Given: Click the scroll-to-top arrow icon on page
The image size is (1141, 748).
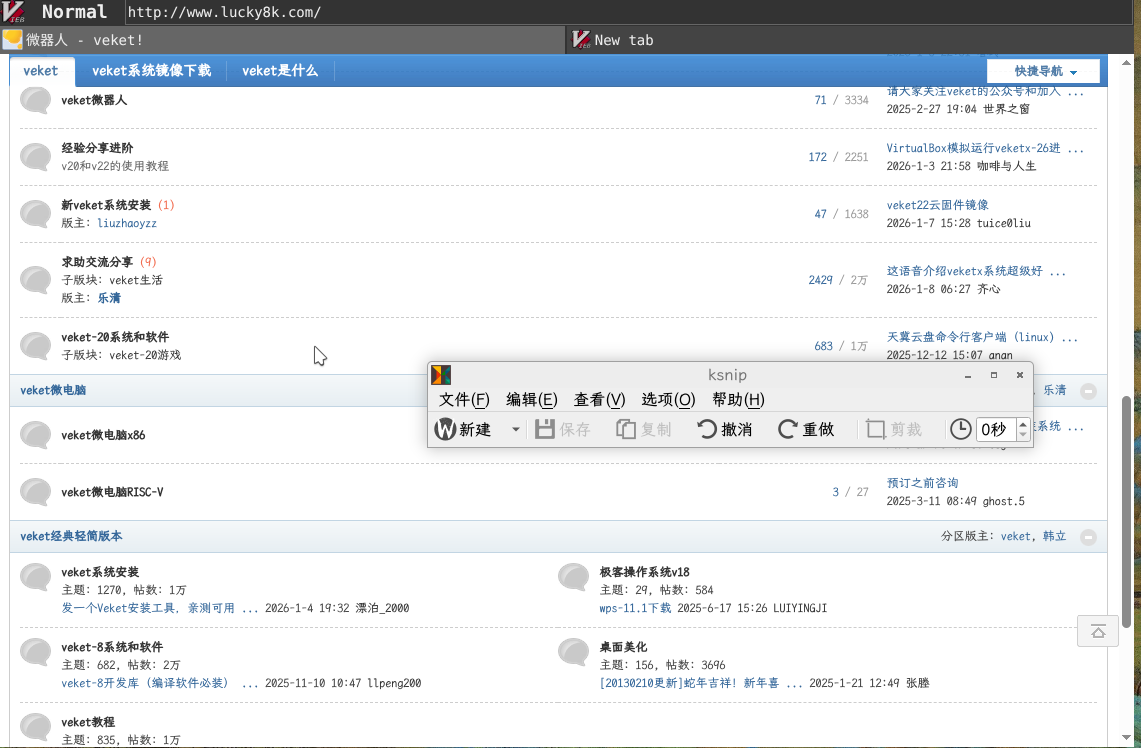Looking at the screenshot, I should point(1097,631).
